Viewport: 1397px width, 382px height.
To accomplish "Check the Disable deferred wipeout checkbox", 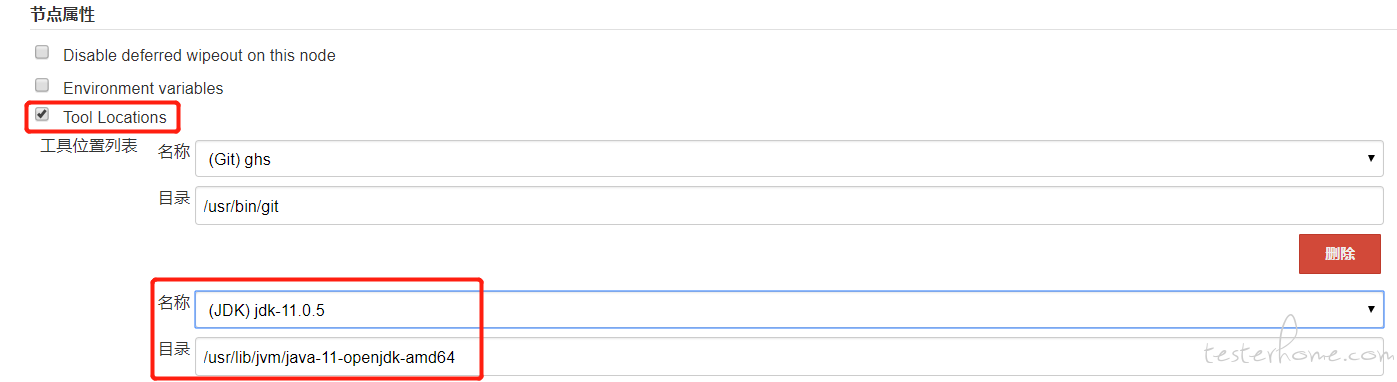I will [x=42, y=53].
